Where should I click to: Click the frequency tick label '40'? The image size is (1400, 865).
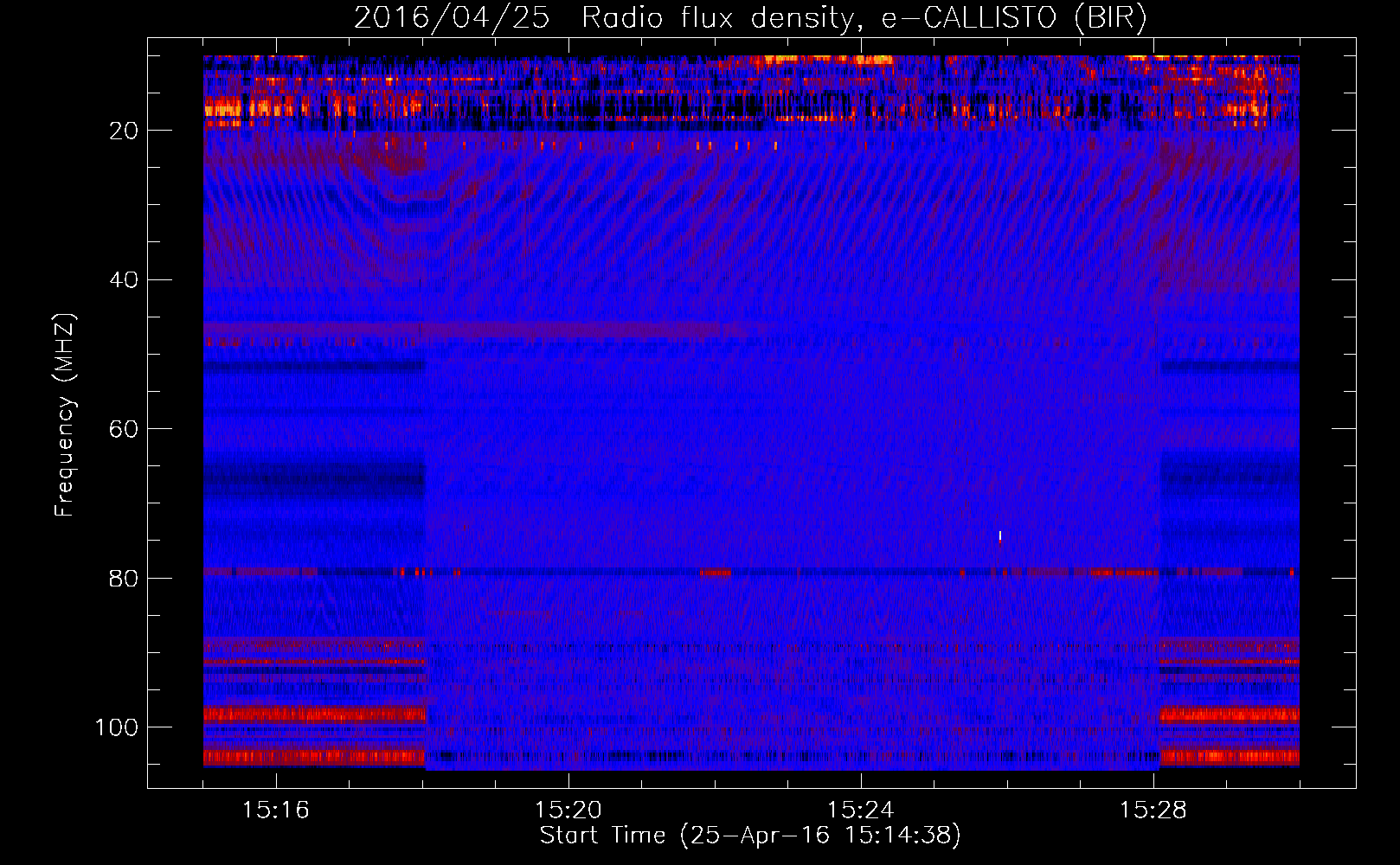[125, 280]
